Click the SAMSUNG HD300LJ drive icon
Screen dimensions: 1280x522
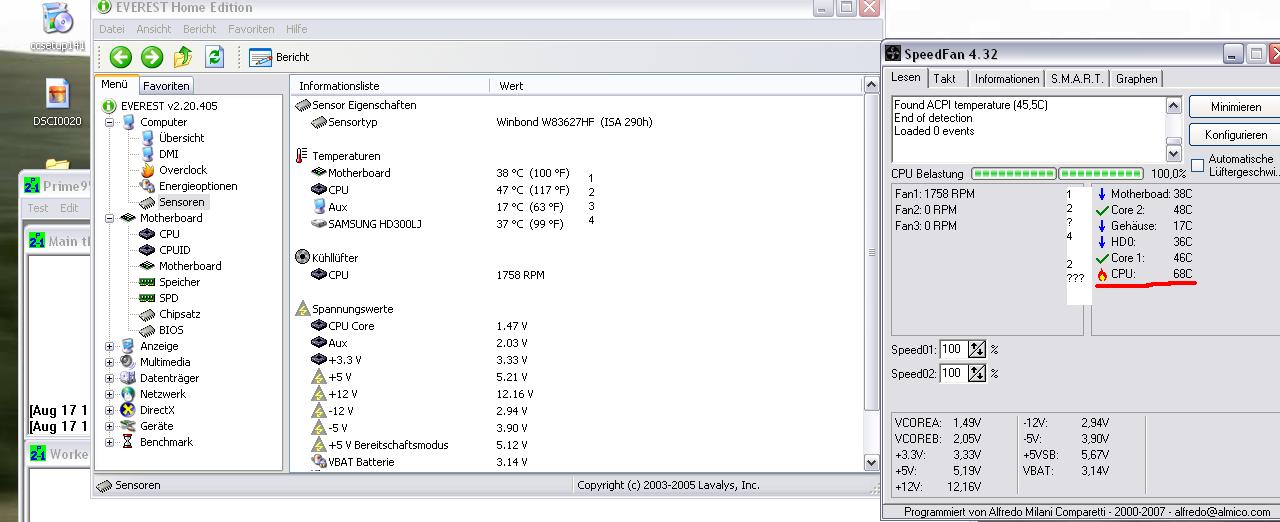(319, 224)
